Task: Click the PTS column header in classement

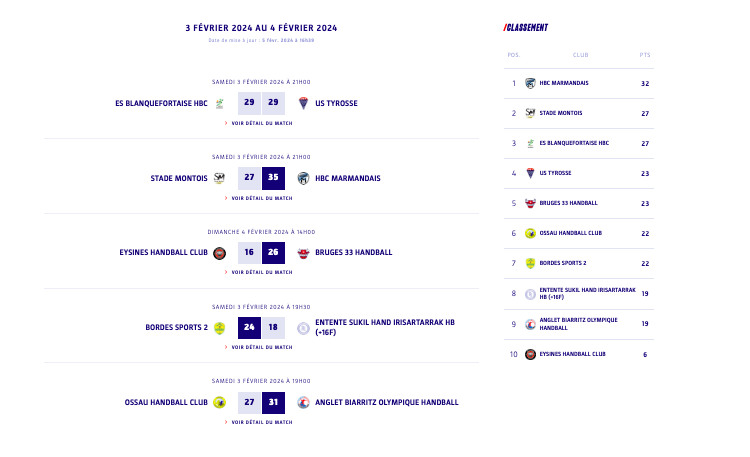Action: tap(645, 55)
